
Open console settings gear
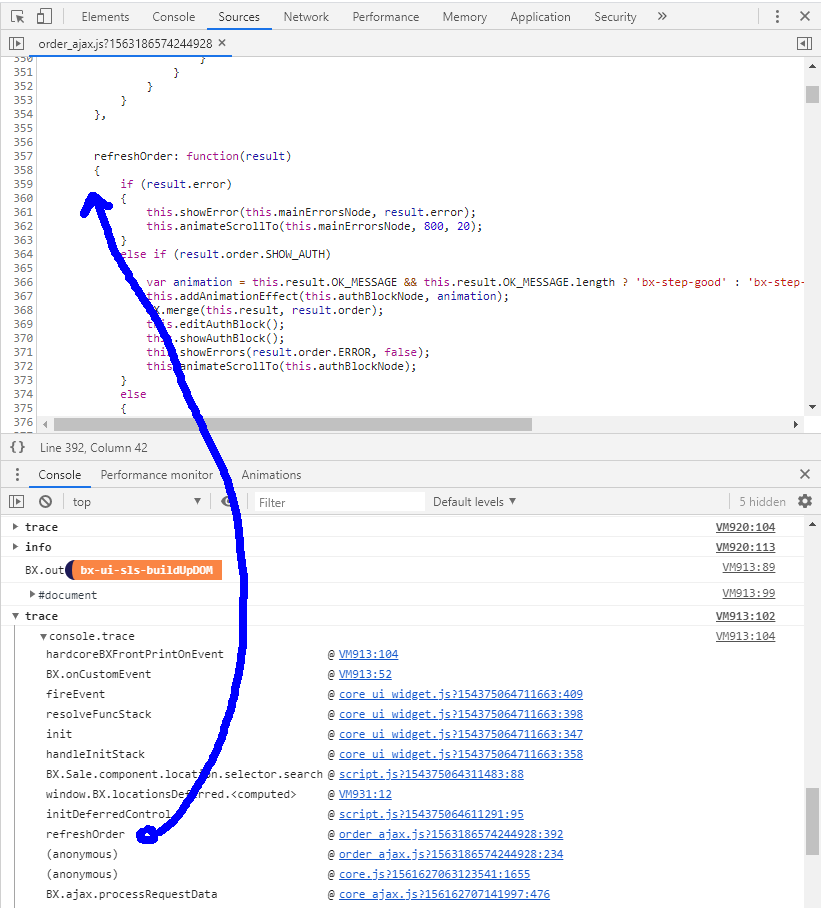(x=804, y=502)
